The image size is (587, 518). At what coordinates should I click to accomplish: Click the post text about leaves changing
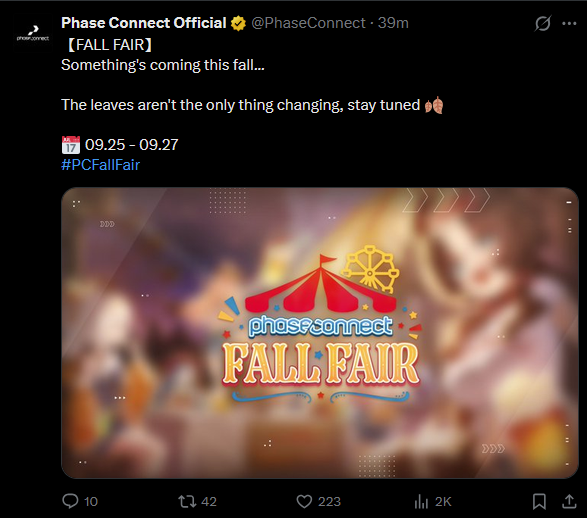point(240,105)
